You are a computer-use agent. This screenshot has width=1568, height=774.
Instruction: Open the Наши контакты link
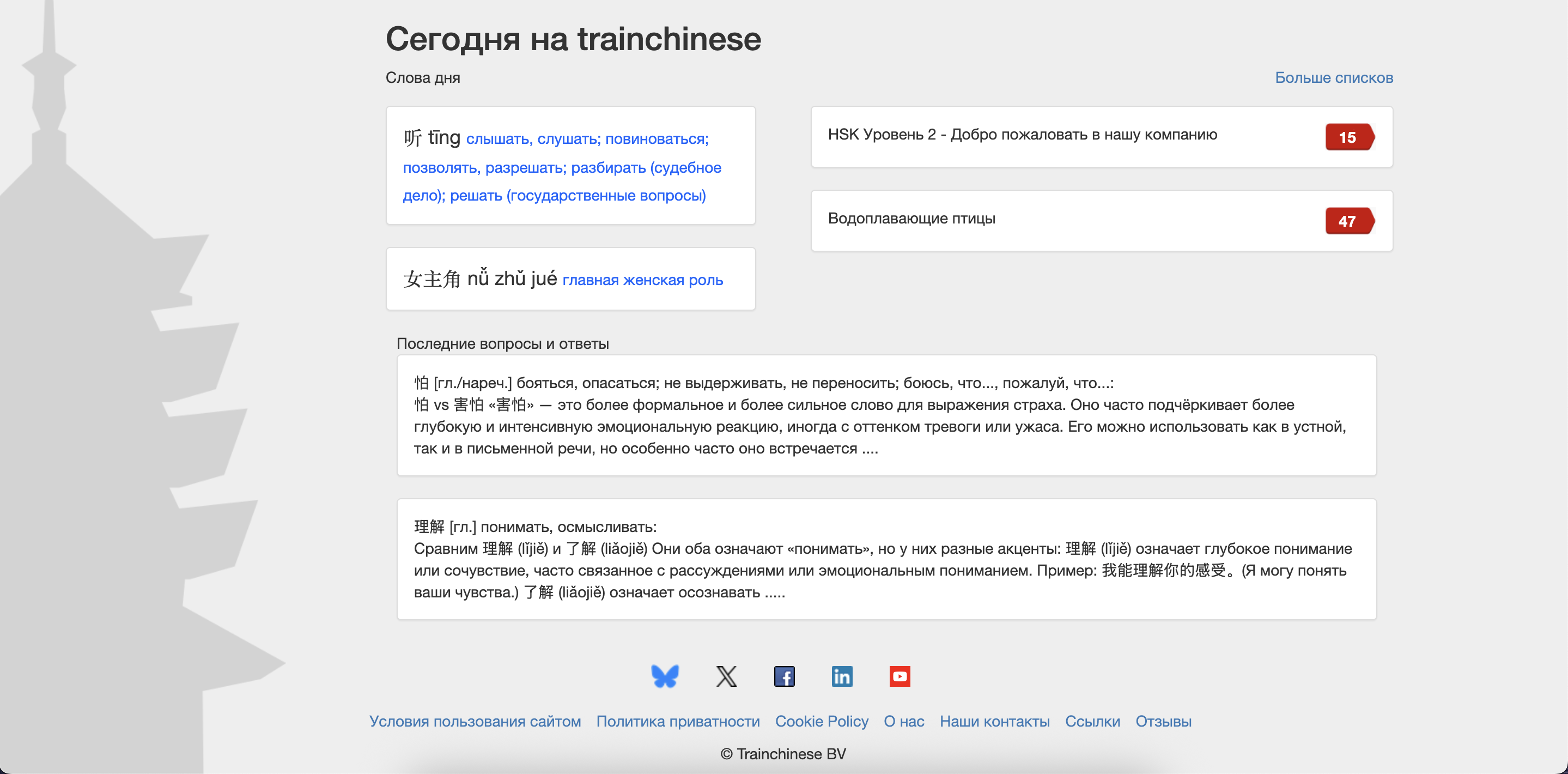(x=995, y=721)
